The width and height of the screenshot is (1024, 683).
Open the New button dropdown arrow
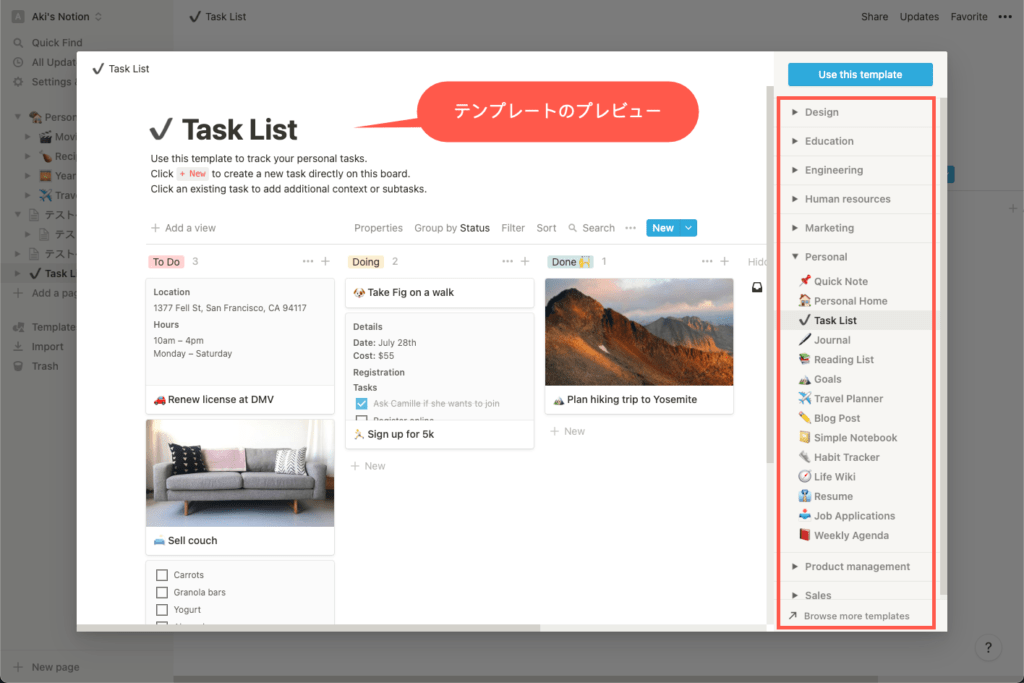click(x=688, y=228)
